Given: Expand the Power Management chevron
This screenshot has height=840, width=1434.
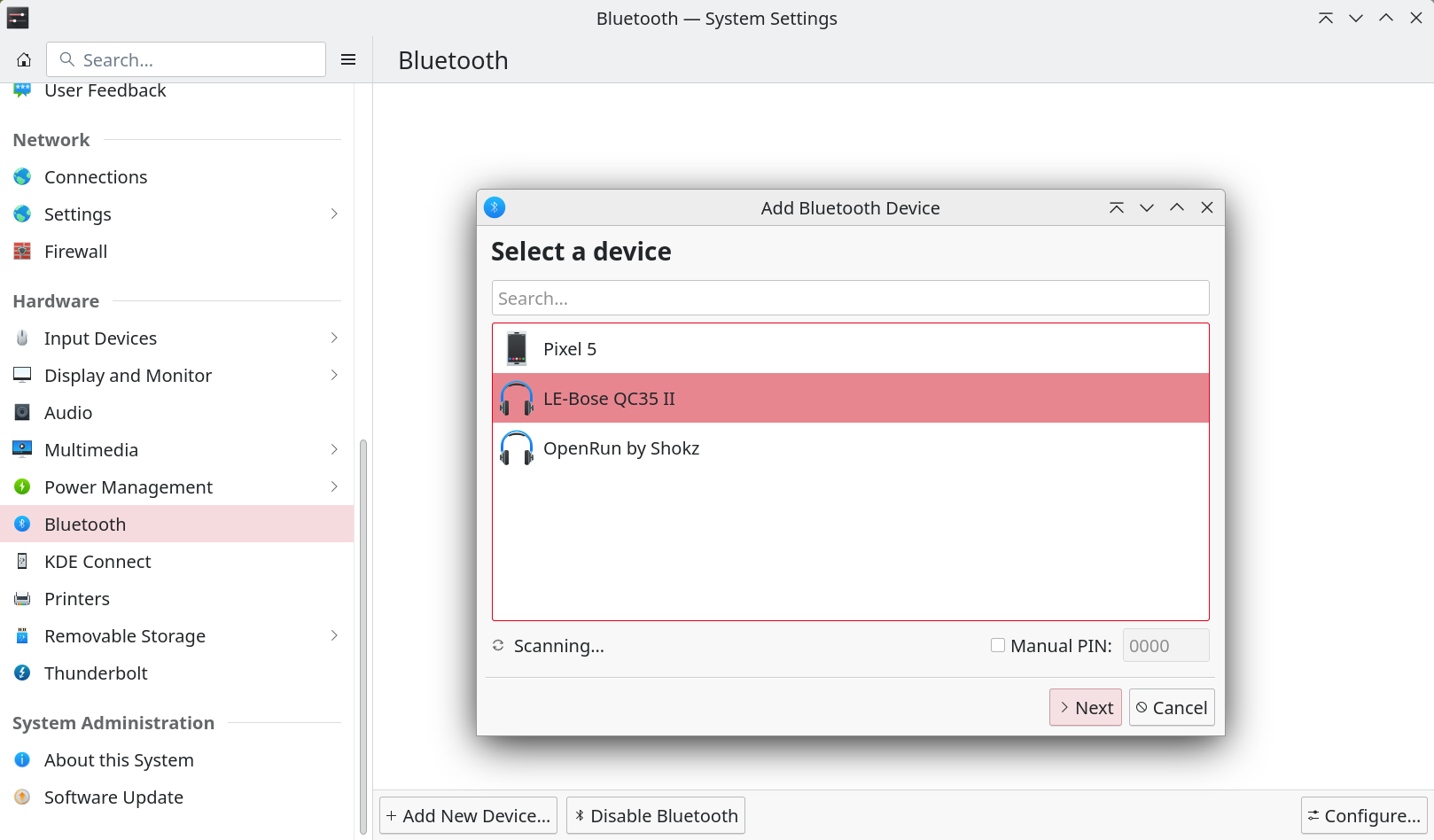Looking at the screenshot, I should click(334, 486).
